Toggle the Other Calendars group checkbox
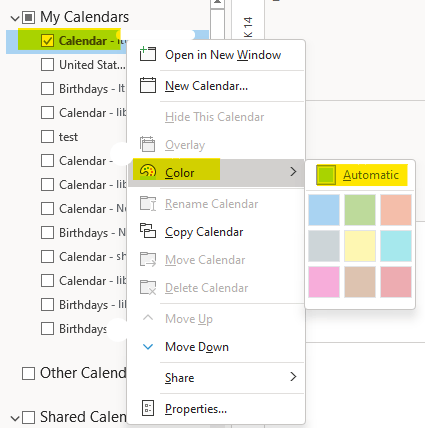Screen dimensions: 425x428 point(28,373)
